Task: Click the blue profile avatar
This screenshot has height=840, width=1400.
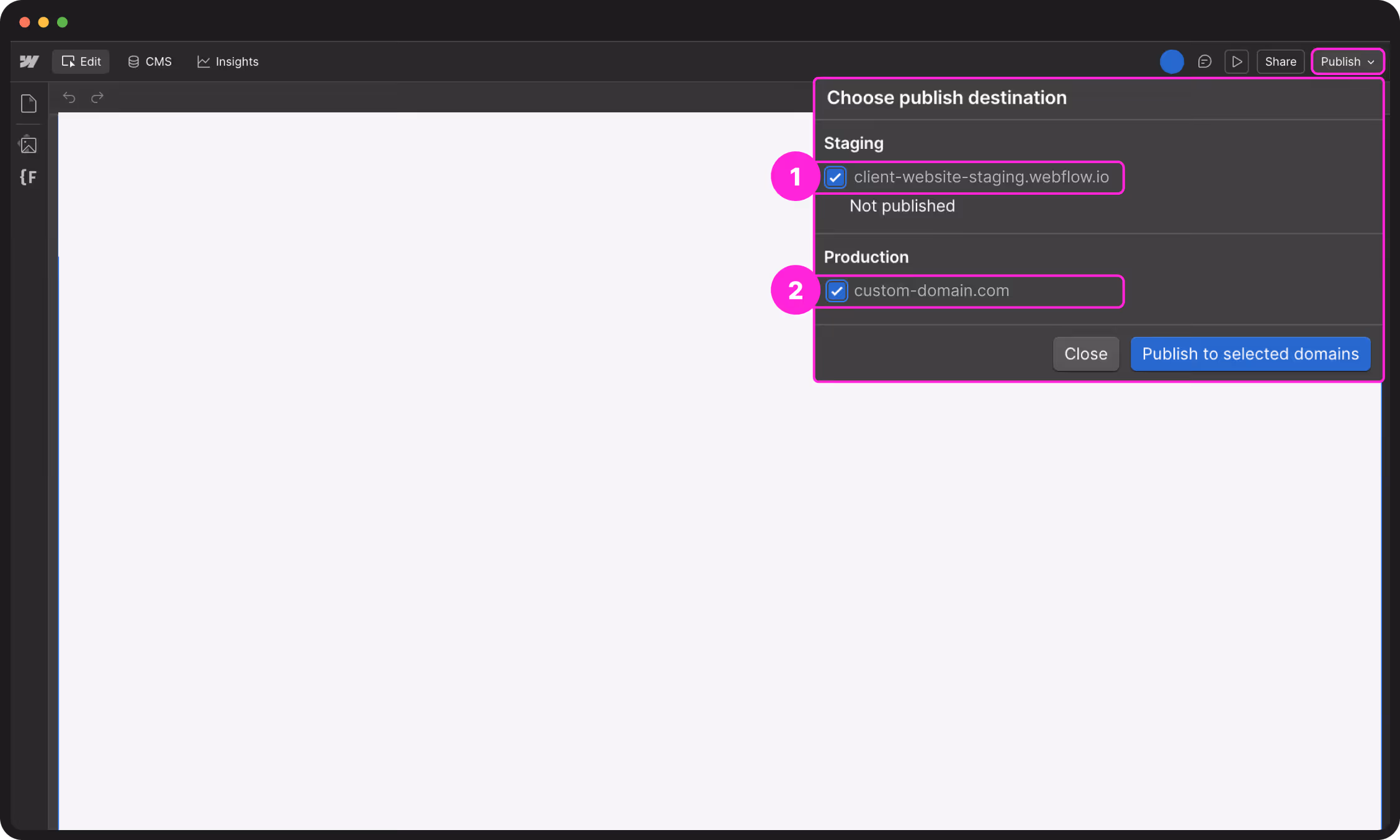Action: [x=1172, y=61]
